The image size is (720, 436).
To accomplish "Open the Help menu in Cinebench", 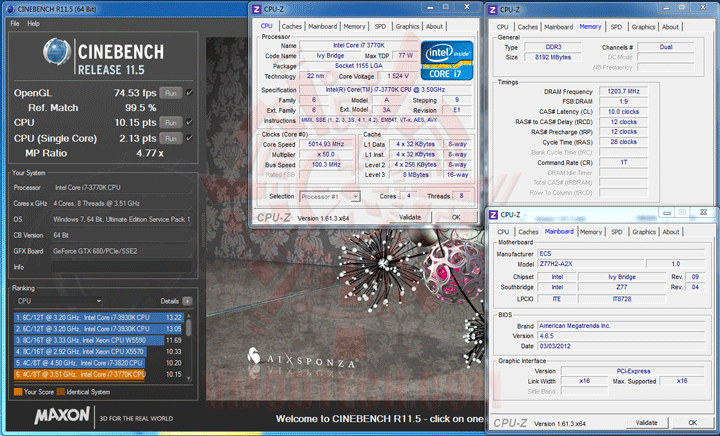I will pyautogui.click(x=33, y=23).
